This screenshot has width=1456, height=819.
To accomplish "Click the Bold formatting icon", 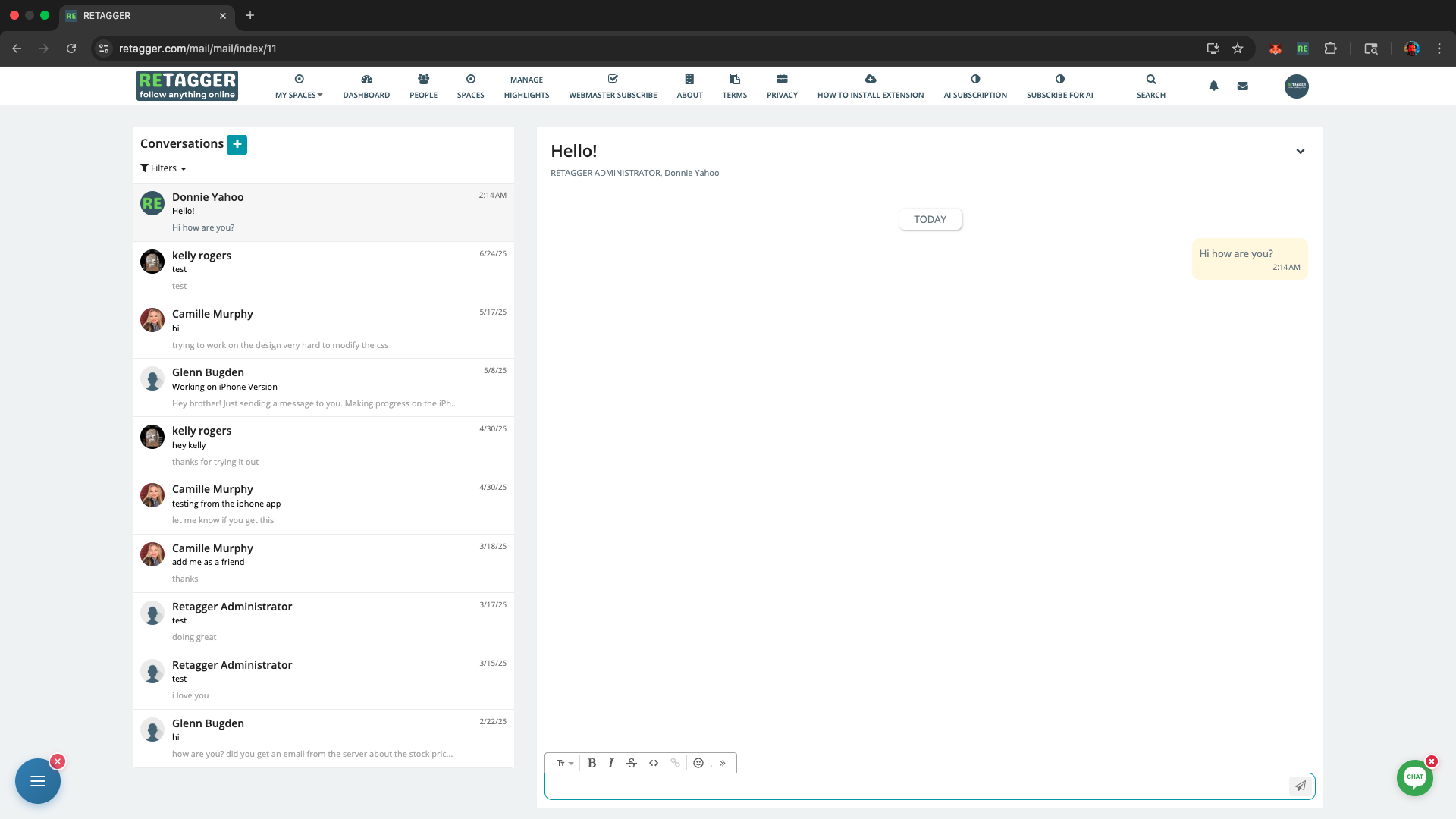I will (x=591, y=763).
